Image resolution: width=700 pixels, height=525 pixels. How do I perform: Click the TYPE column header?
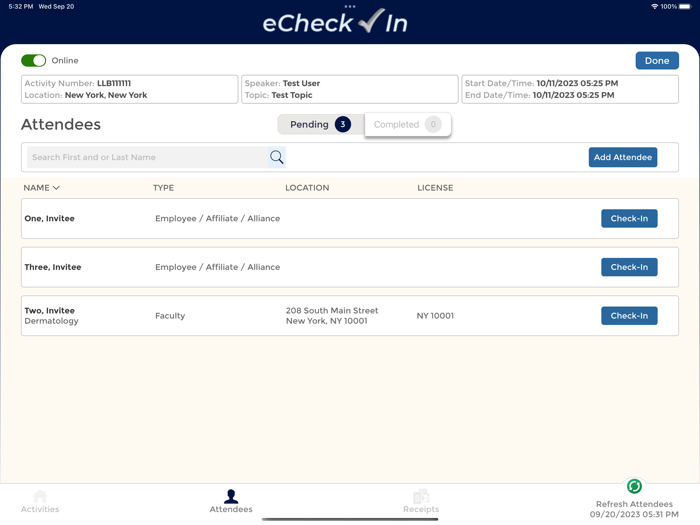pos(163,188)
